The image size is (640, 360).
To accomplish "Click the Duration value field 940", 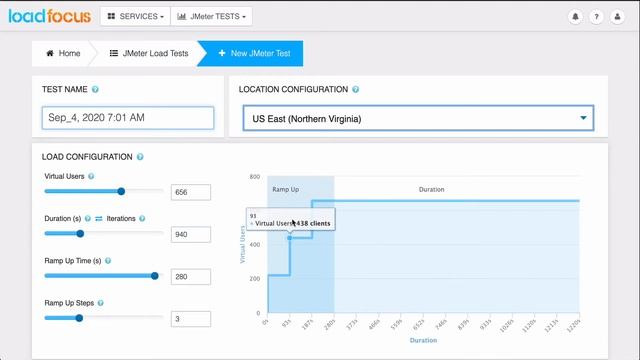I will point(191,234).
